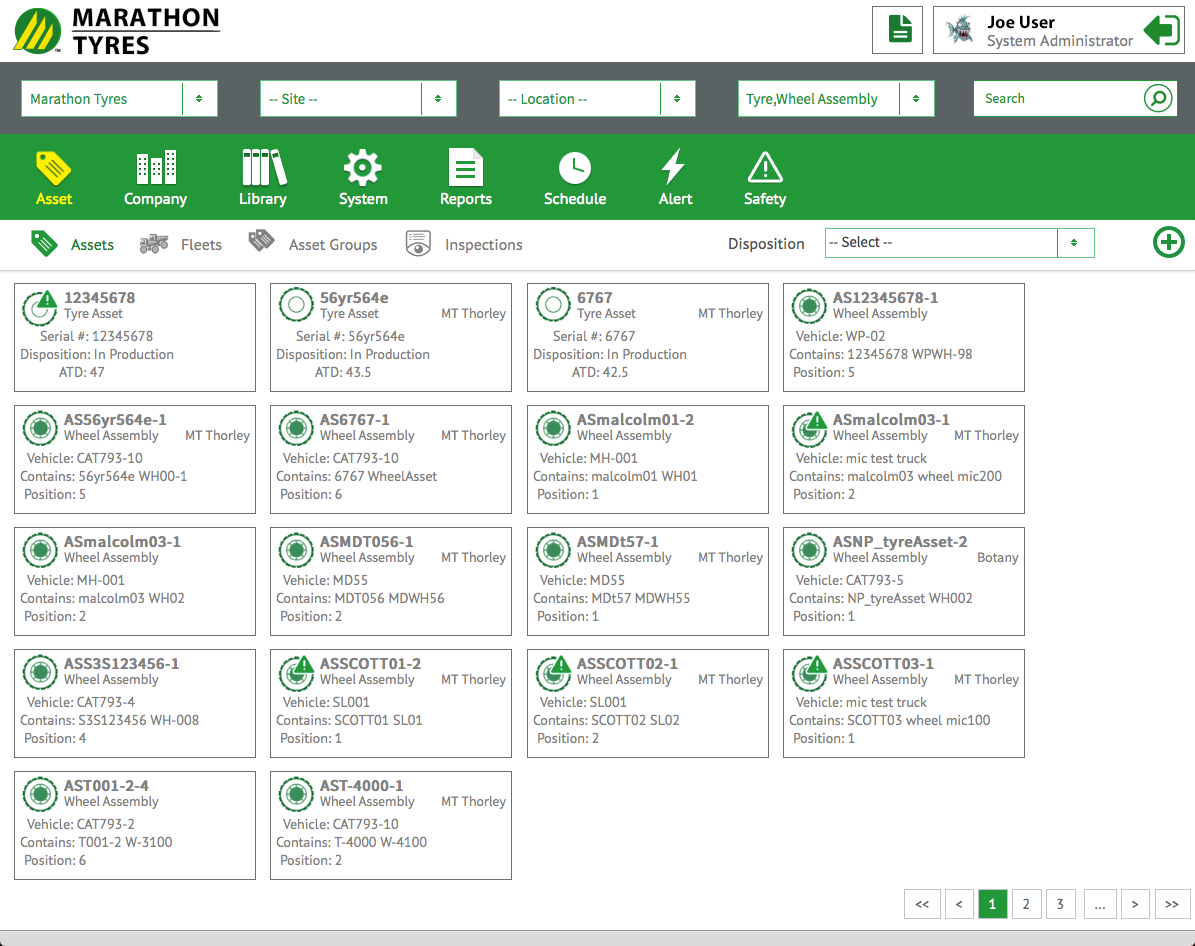Screen dimensions: 1195x946
Task: Open the Schedule clock icon
Action: [574, 167]
